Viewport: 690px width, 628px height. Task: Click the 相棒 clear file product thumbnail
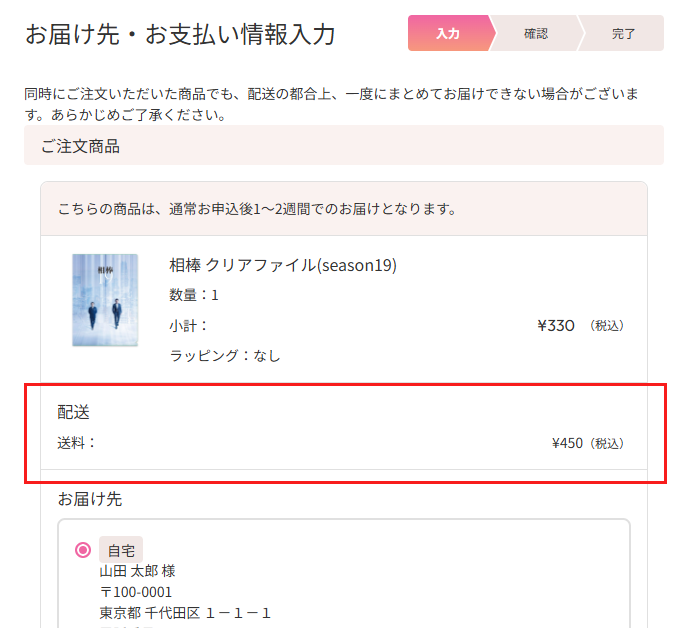[105, 300]
